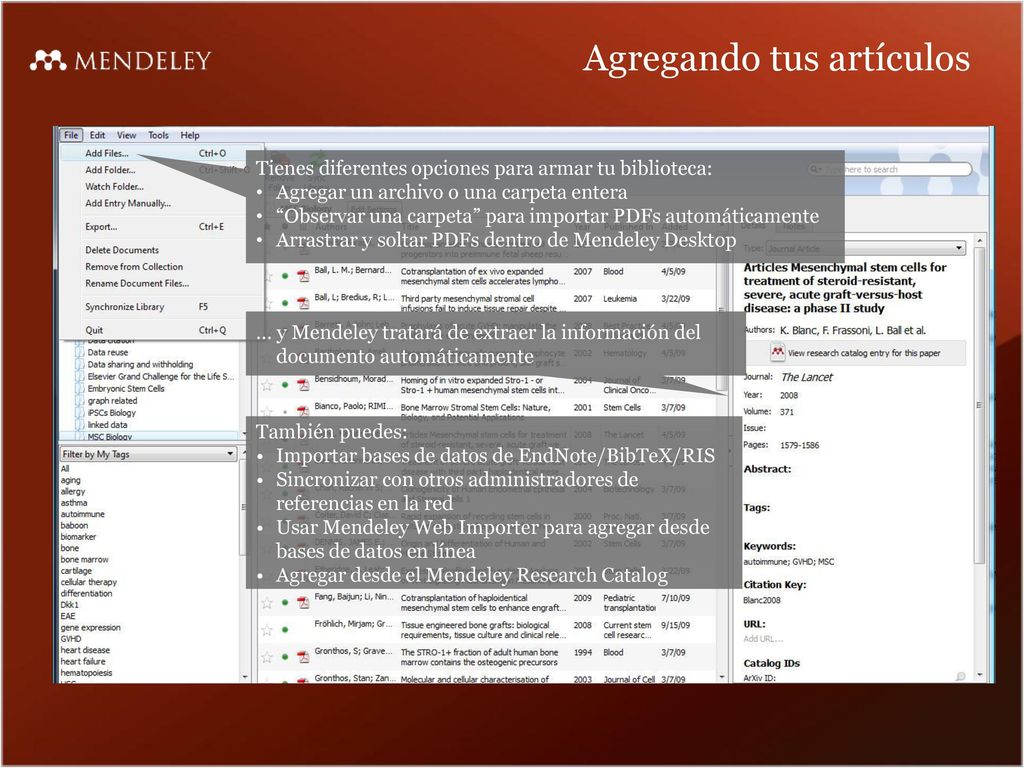Click the document list scrollbar down arrow
The image size is (1024, 768).
pos(722,677)
